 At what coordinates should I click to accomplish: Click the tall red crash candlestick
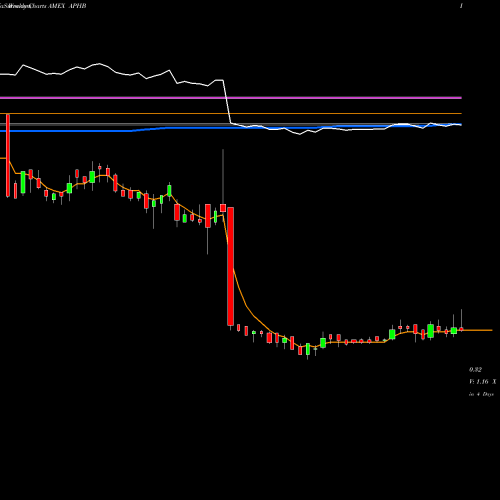pos(230,266)
